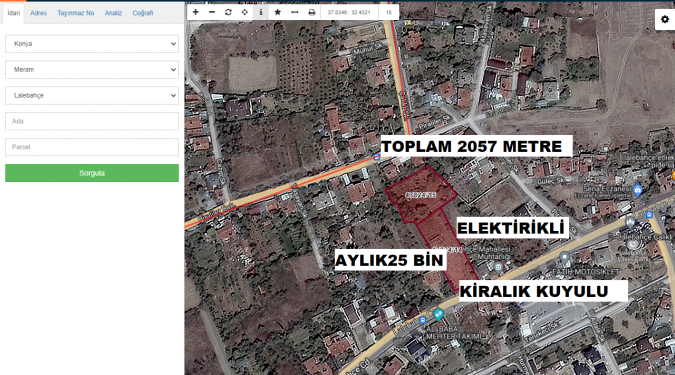Focus the Ada input field
Screen dimensions: 675x375
92,121
